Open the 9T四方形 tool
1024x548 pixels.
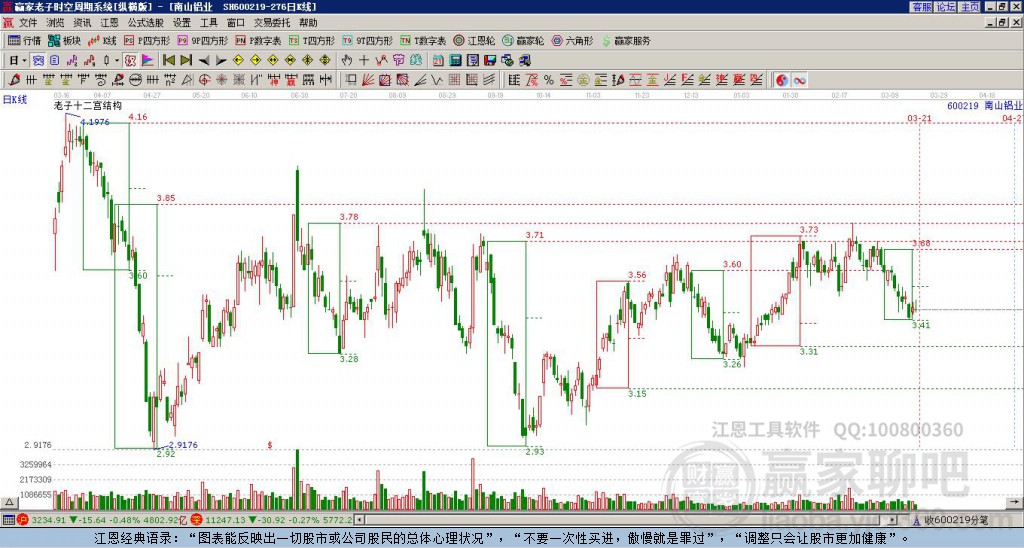[367, 40]
